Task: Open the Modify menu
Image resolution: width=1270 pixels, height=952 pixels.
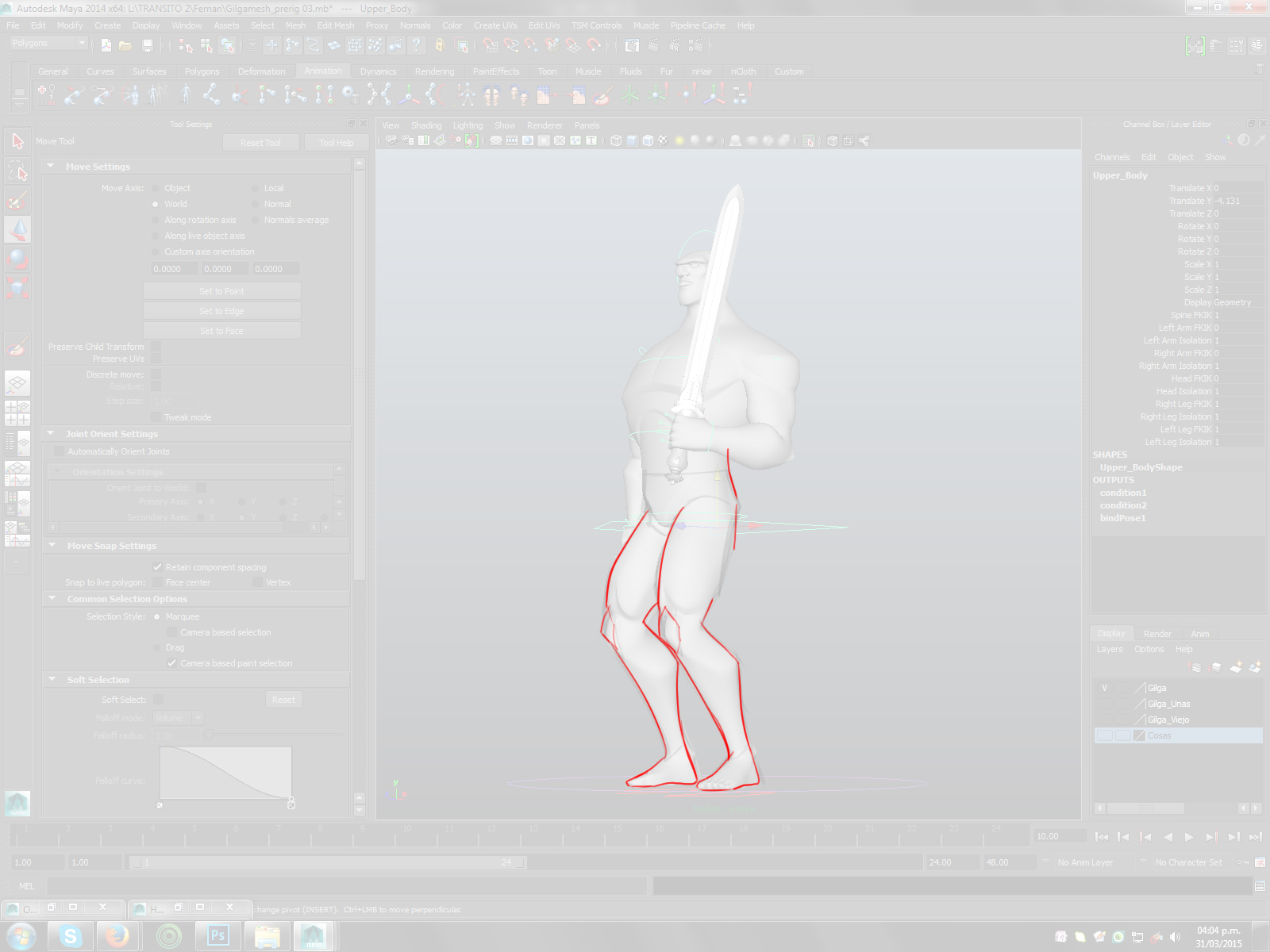Action: pos(69,25)
